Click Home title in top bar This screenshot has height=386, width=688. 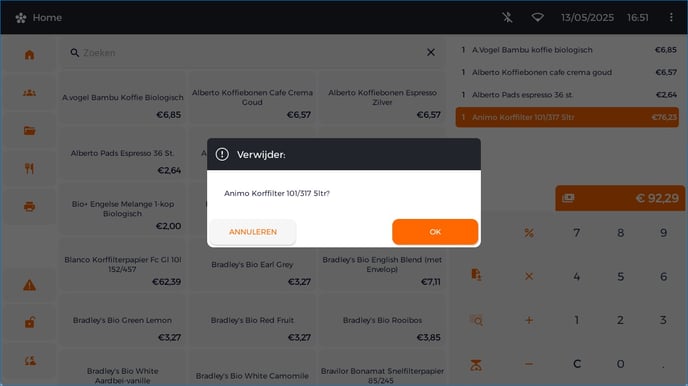click(47, 18)
